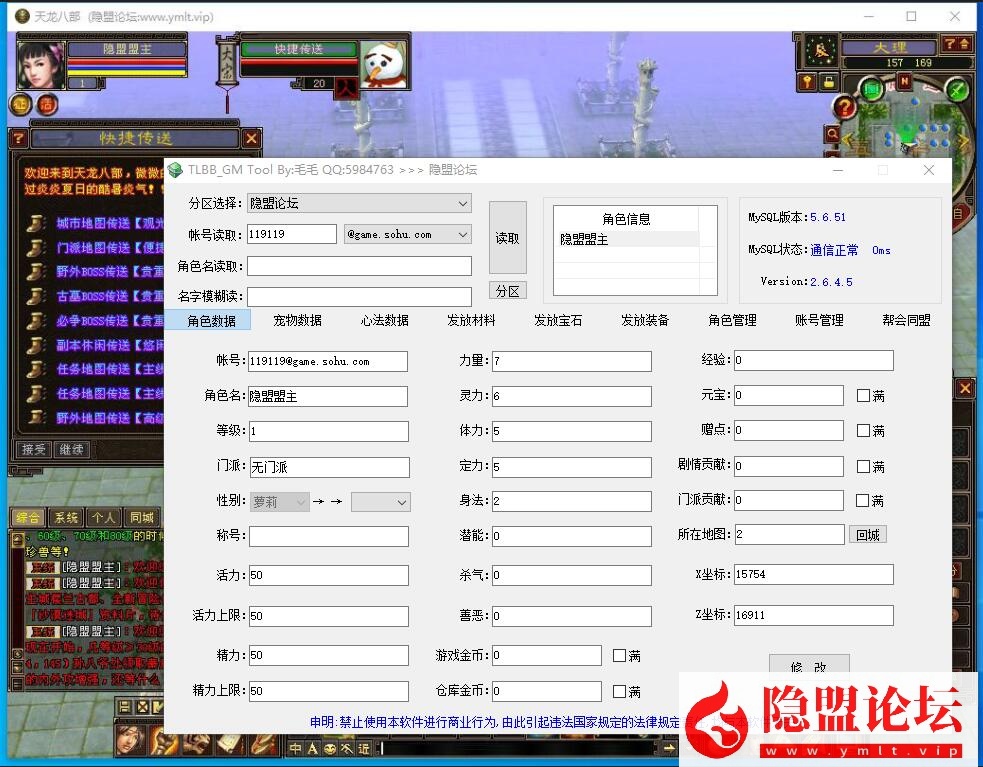Click the 分区 button
983x767 pixels.
point(507,290)
